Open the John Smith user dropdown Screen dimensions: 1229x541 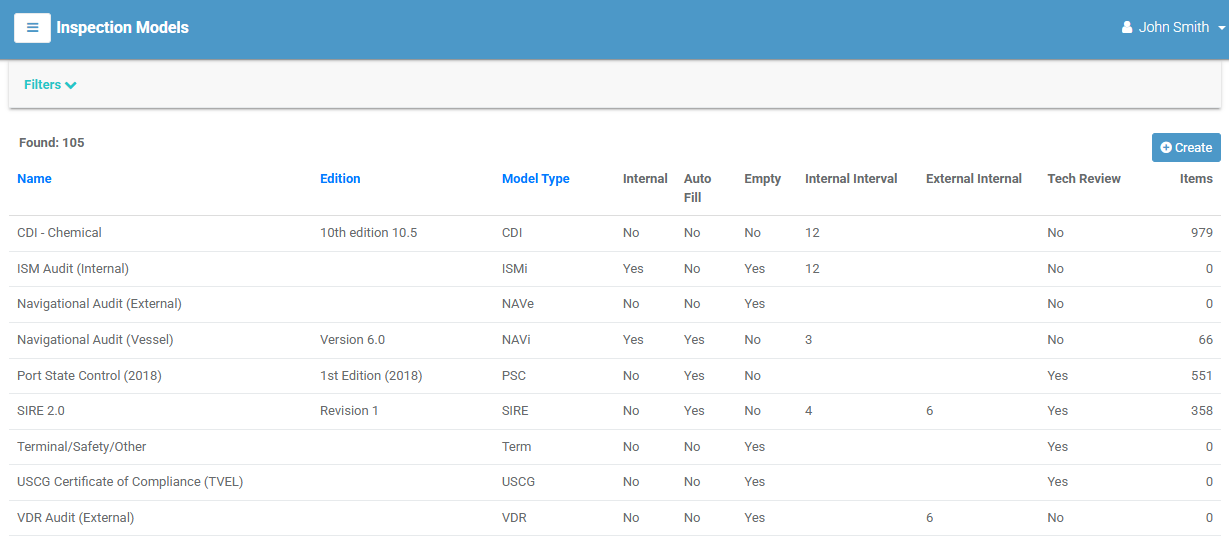coord(1173,28)
